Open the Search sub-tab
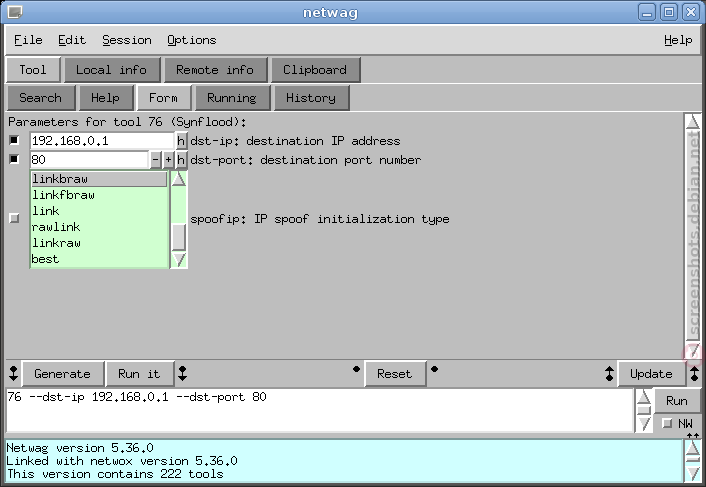Image resolution: width=706 pixels, height=487 pixels. [x=40, y=98]
